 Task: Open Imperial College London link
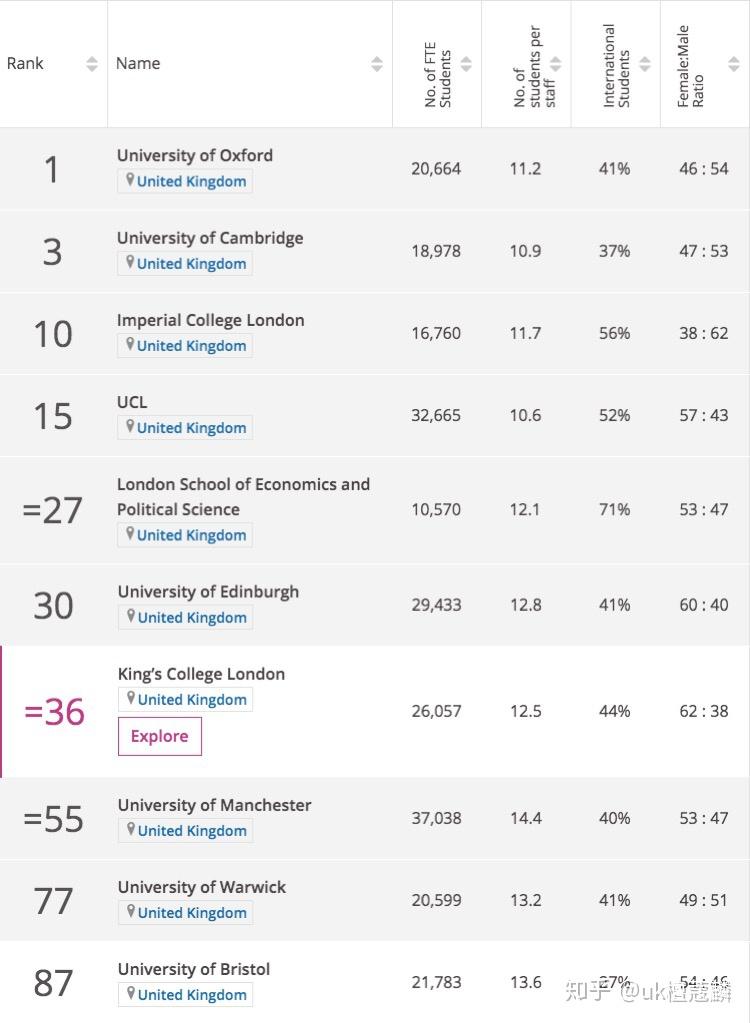210,320
